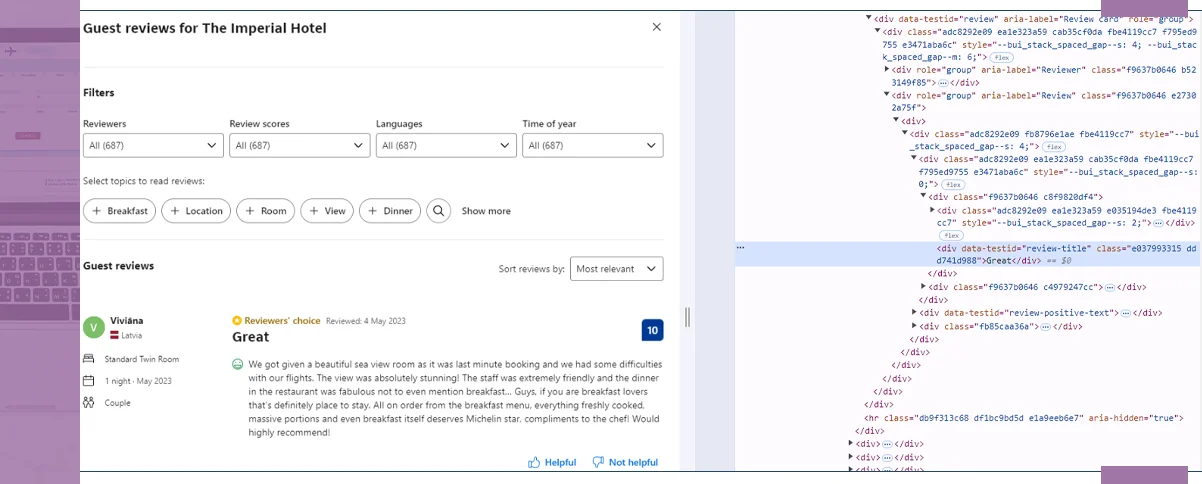This screenshot has width=1202, height=484.
Task: Click the Latvia flag icon
Action: point(115,336)
